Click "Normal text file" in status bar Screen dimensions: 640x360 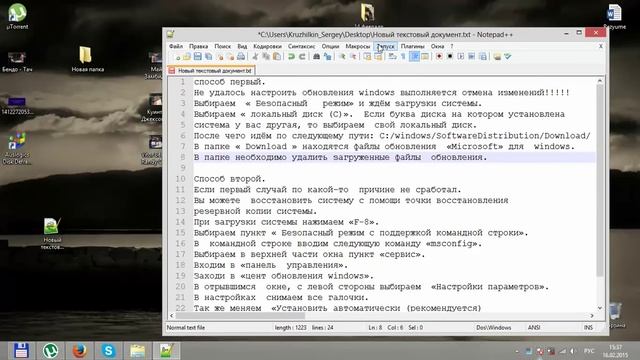click(x=186, y=327)
